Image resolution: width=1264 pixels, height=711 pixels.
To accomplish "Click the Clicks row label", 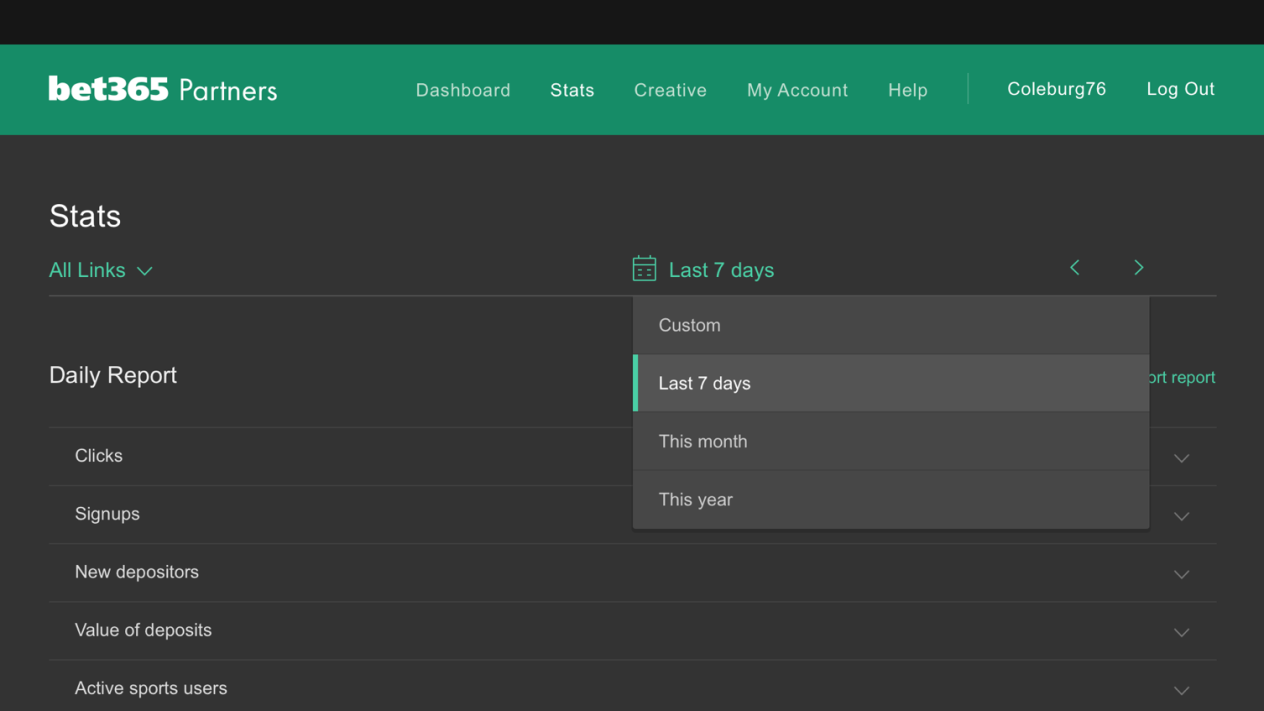I will pyautogui.click(x=99, y=455).
